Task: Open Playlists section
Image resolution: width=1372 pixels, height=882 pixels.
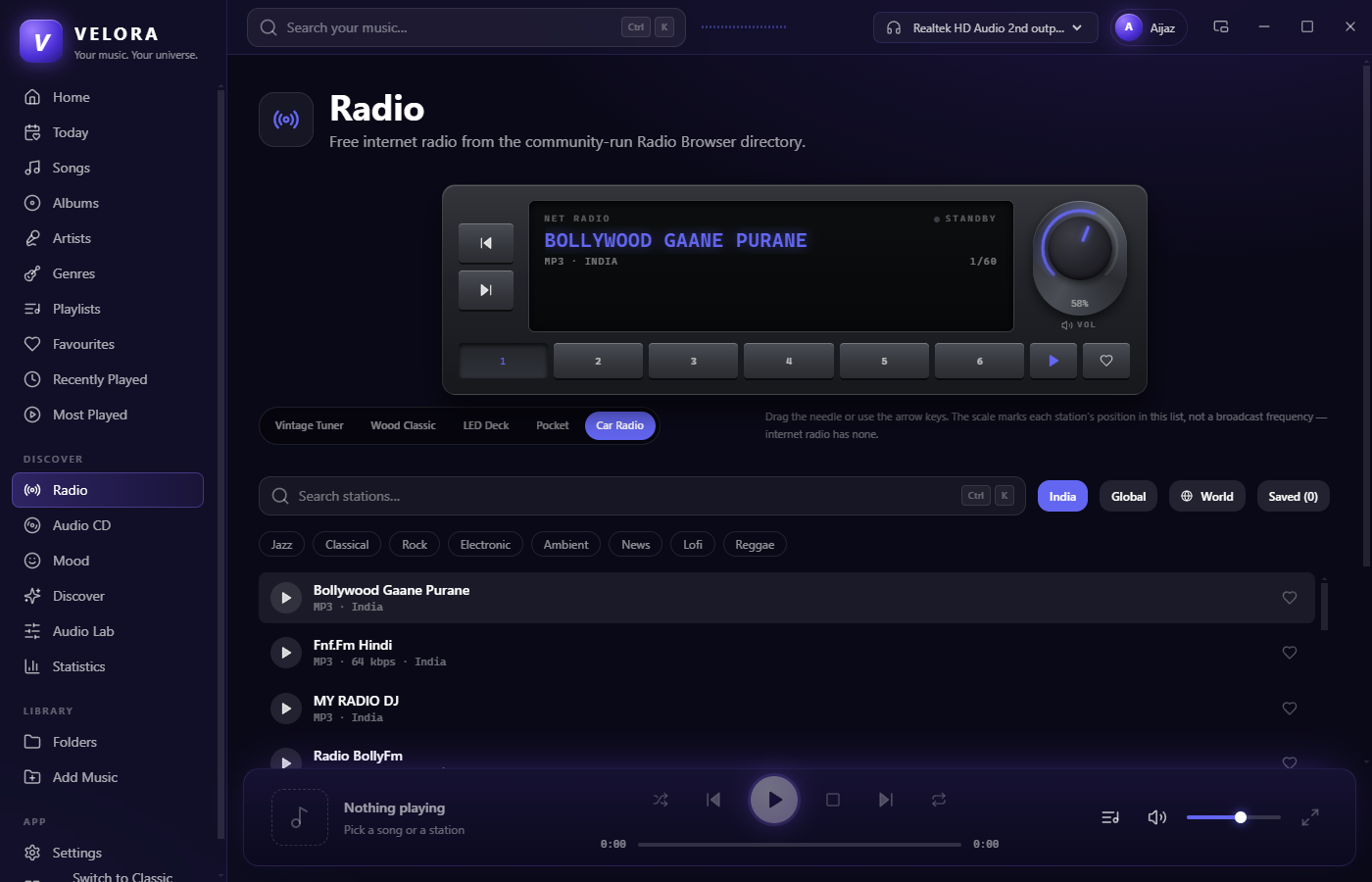Action: coord(108,309)
